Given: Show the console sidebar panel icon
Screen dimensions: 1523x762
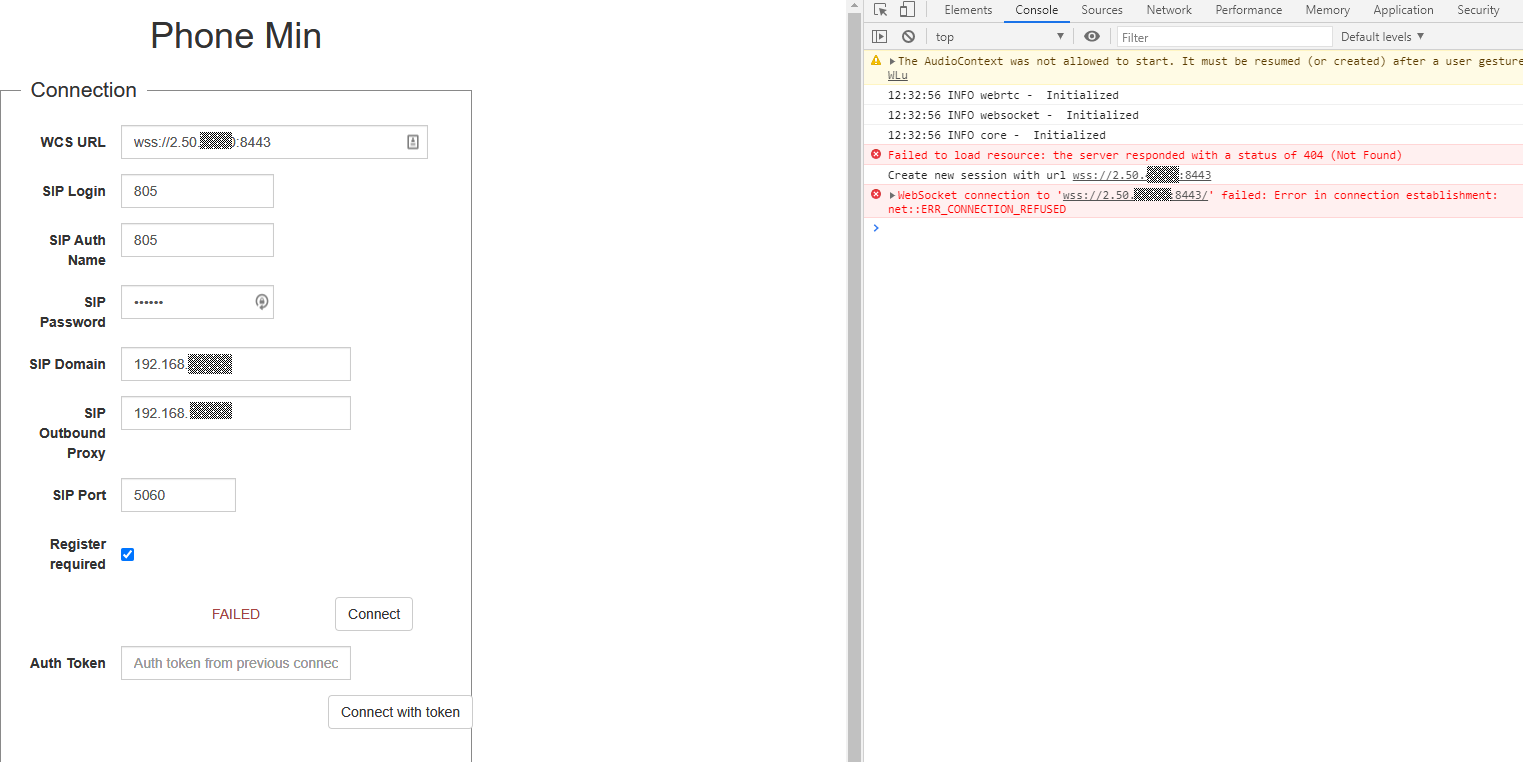Looking at the screenshot, I should pos(880,37).
